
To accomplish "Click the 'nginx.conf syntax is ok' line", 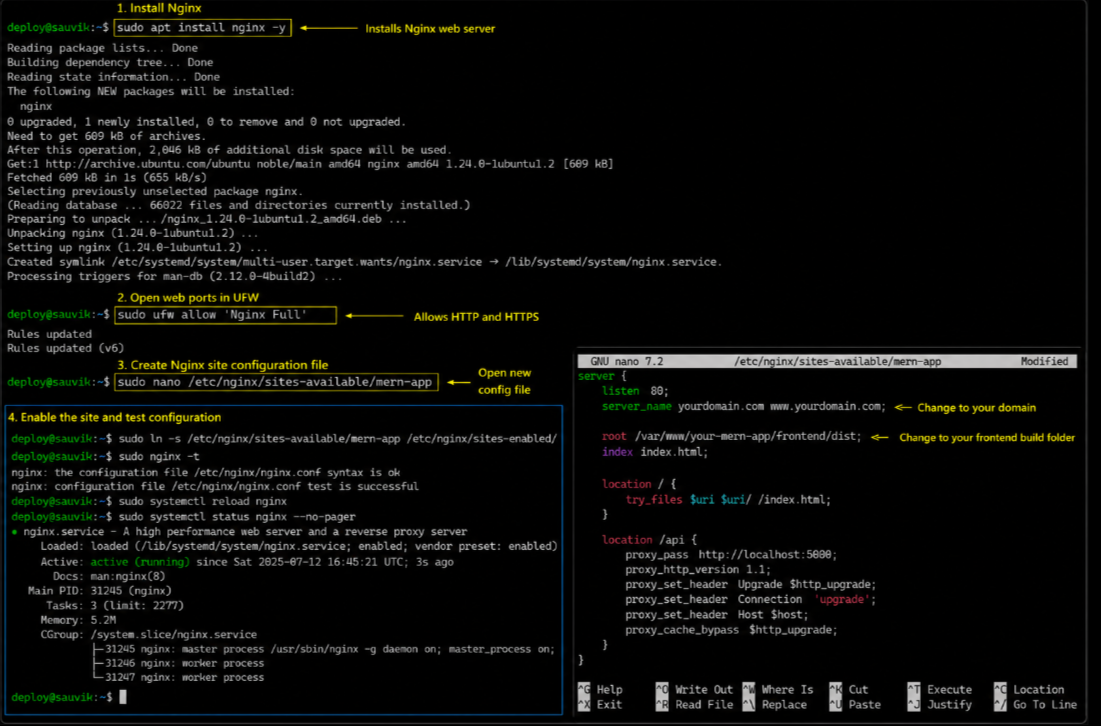I will (x=206, y=472).
